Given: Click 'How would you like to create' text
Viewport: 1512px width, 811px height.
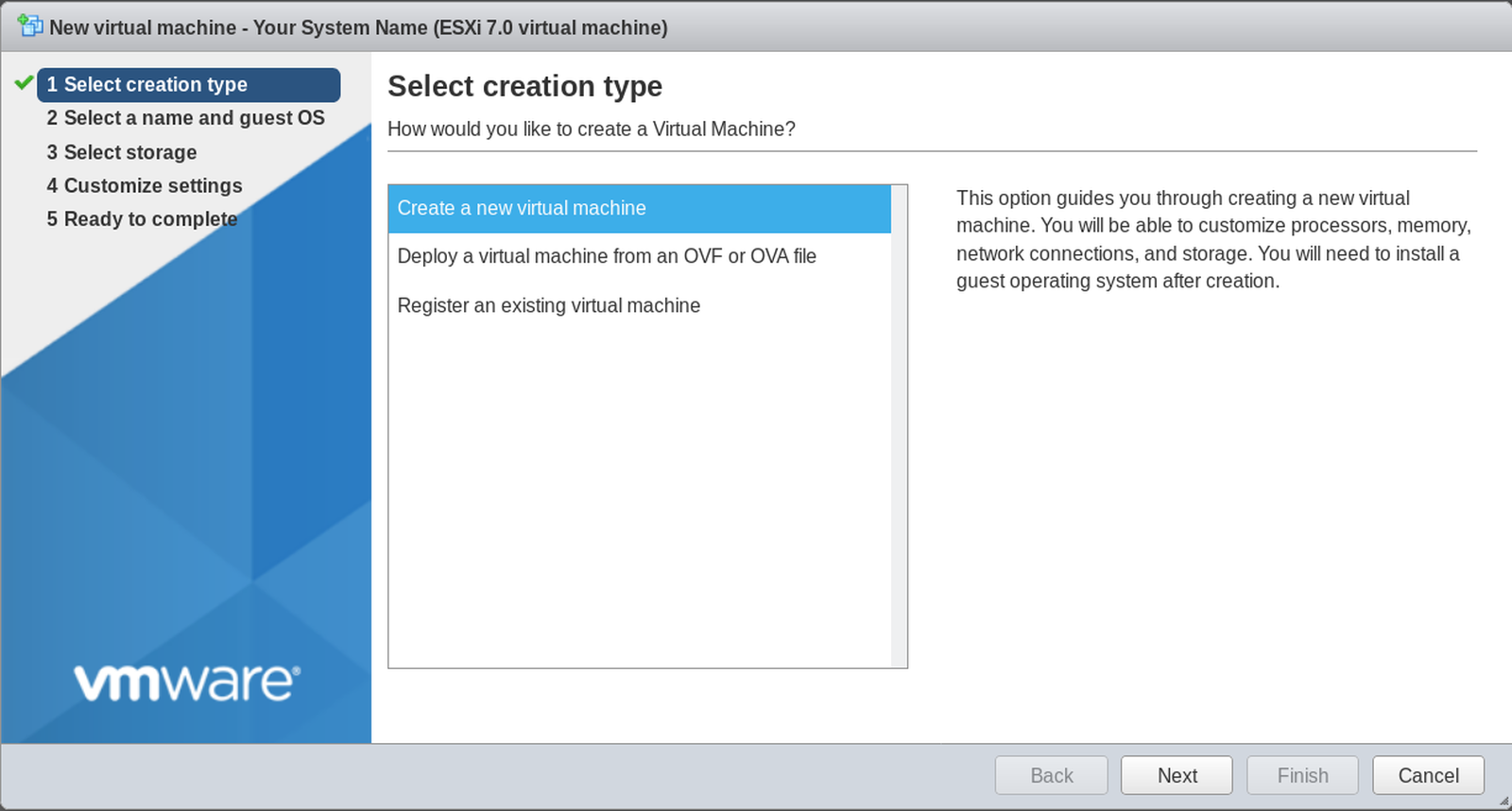Looking at the screenshot, I should pyautogui.click(x=592, y=129).
